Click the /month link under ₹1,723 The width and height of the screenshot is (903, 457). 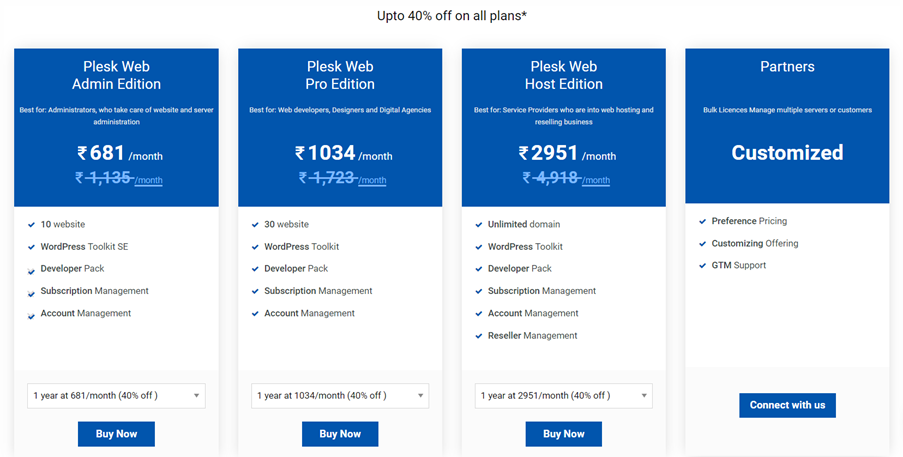click(x=372, y=180)
